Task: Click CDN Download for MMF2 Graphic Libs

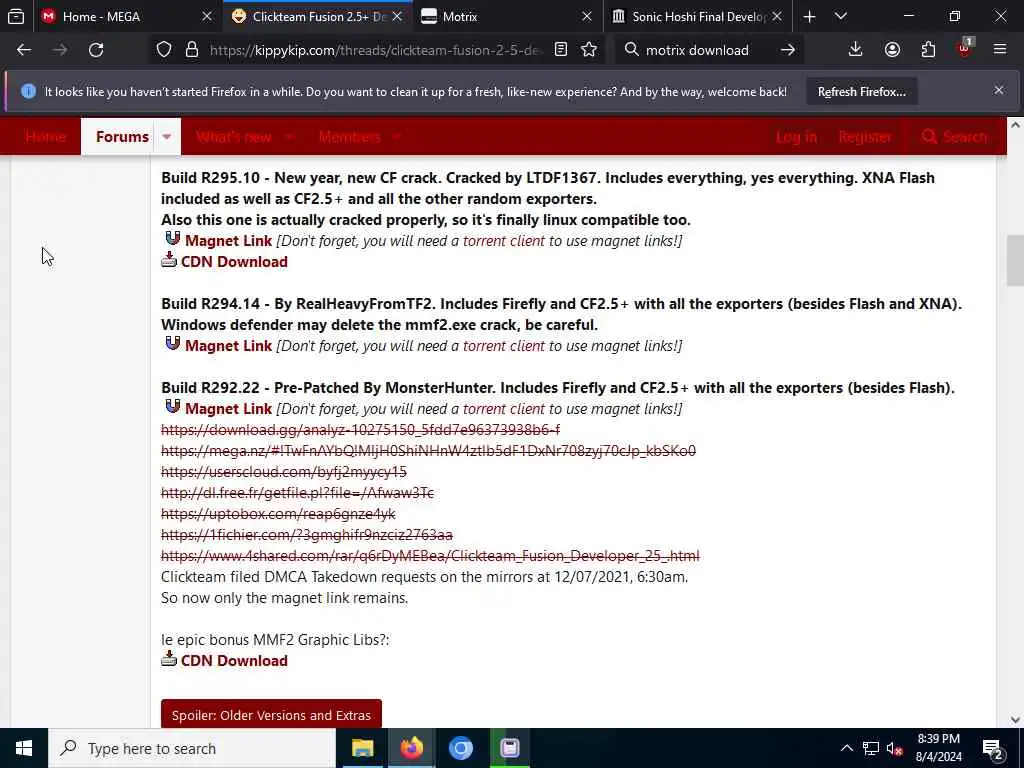Action: (x=234, y=660)
